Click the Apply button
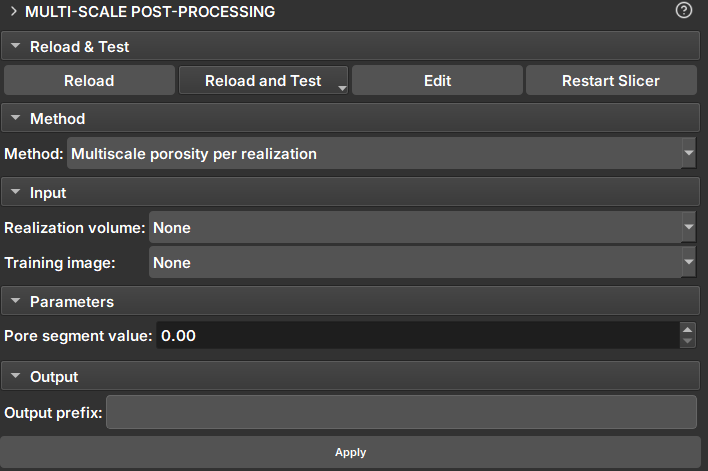This screenshot has width=708, height=471. (350, 452)
